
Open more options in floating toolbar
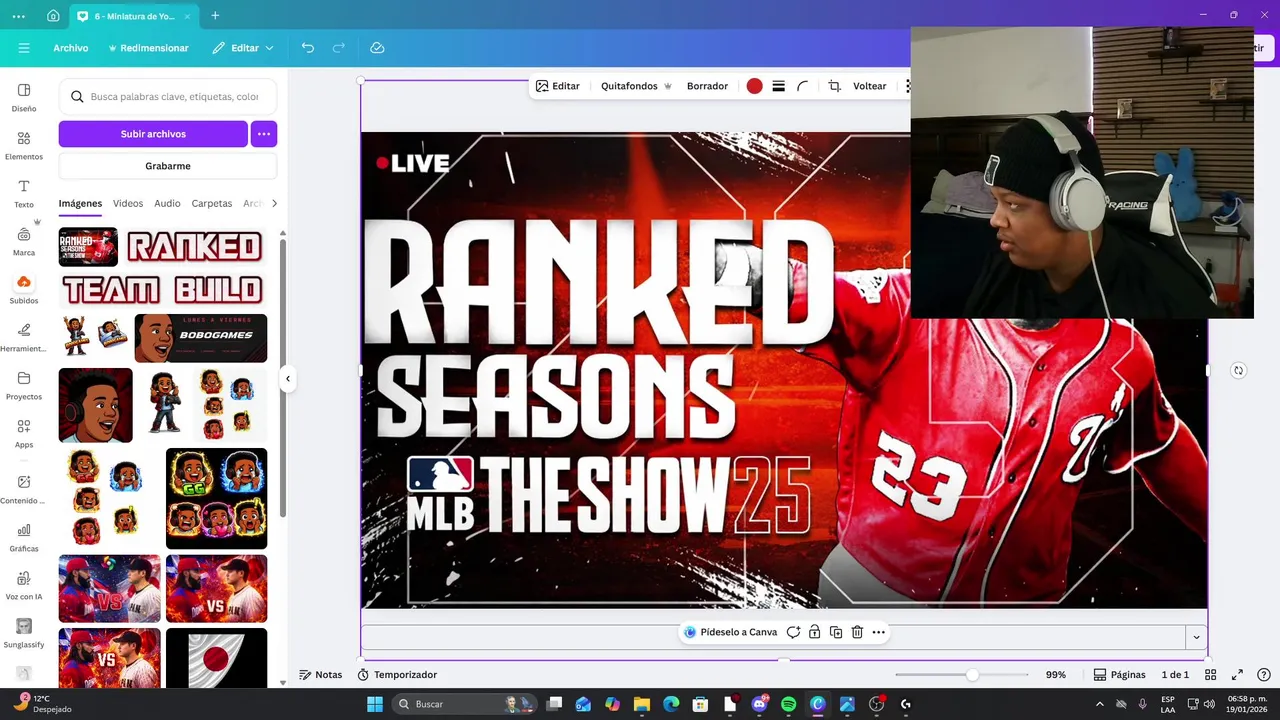click(878, 632)
